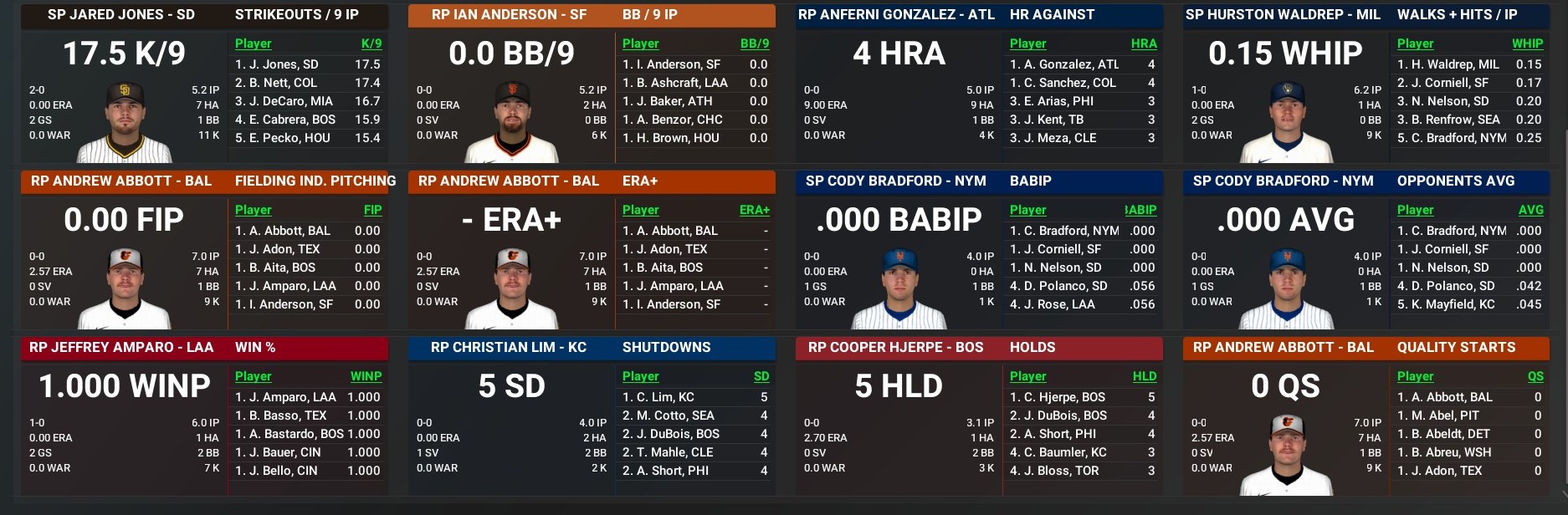This screenshot has width=1568, height=515.
Task: Click the SP Jared Jones - SD title
Action: 121,15
